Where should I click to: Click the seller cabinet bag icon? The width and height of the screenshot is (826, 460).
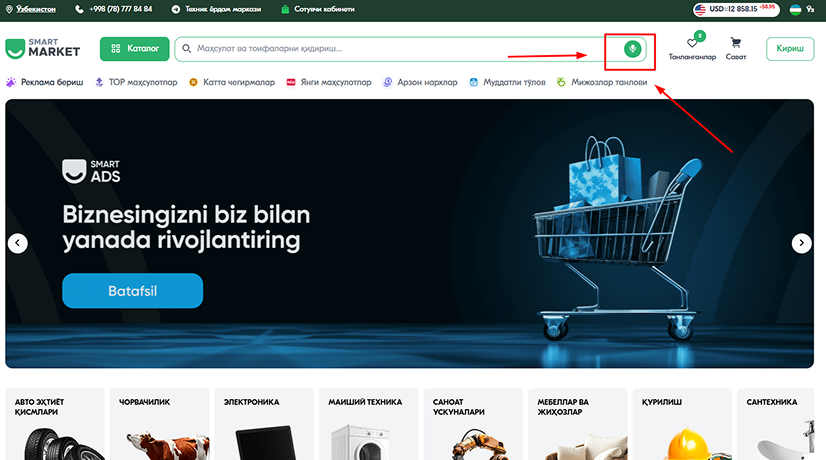pyautogui.click(x=285, y=9)
